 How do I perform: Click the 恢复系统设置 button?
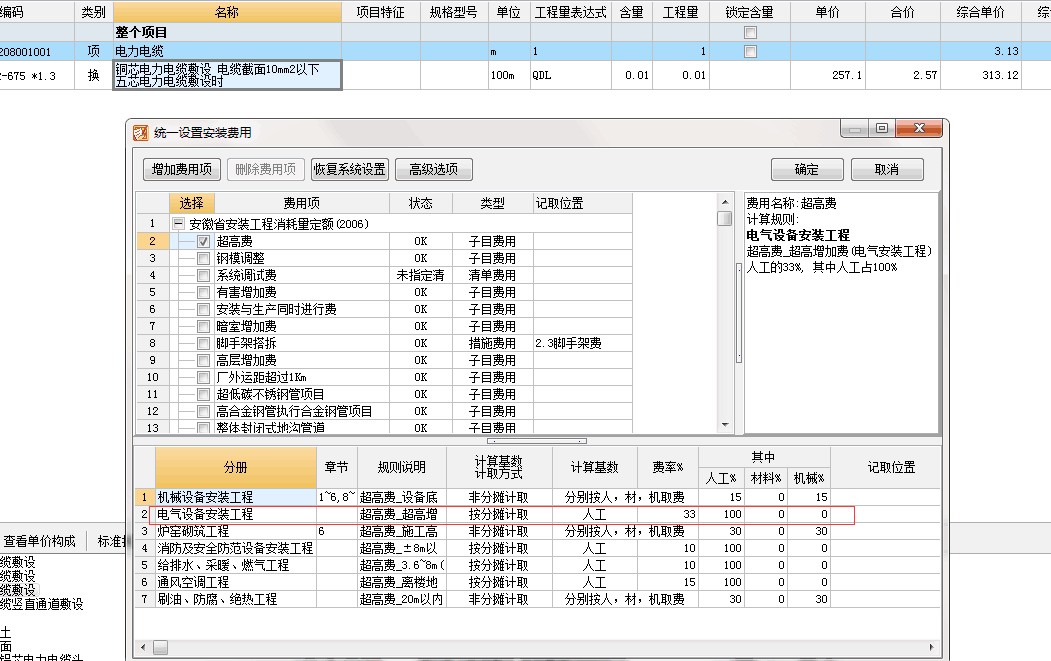point(350,170)
